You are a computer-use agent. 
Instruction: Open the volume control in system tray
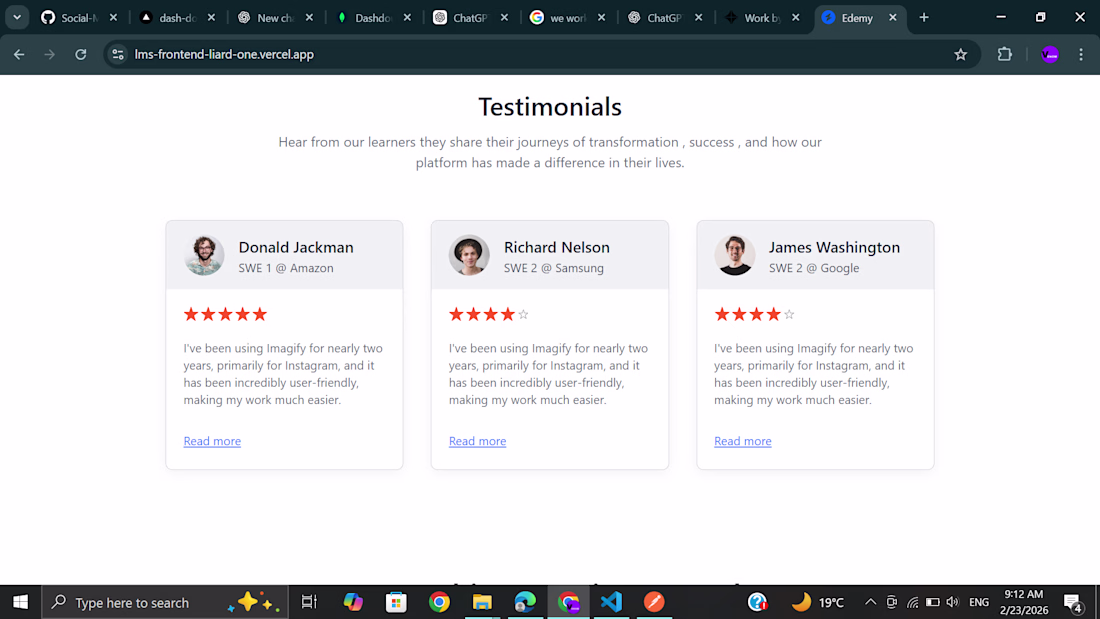tap(953, 602)
